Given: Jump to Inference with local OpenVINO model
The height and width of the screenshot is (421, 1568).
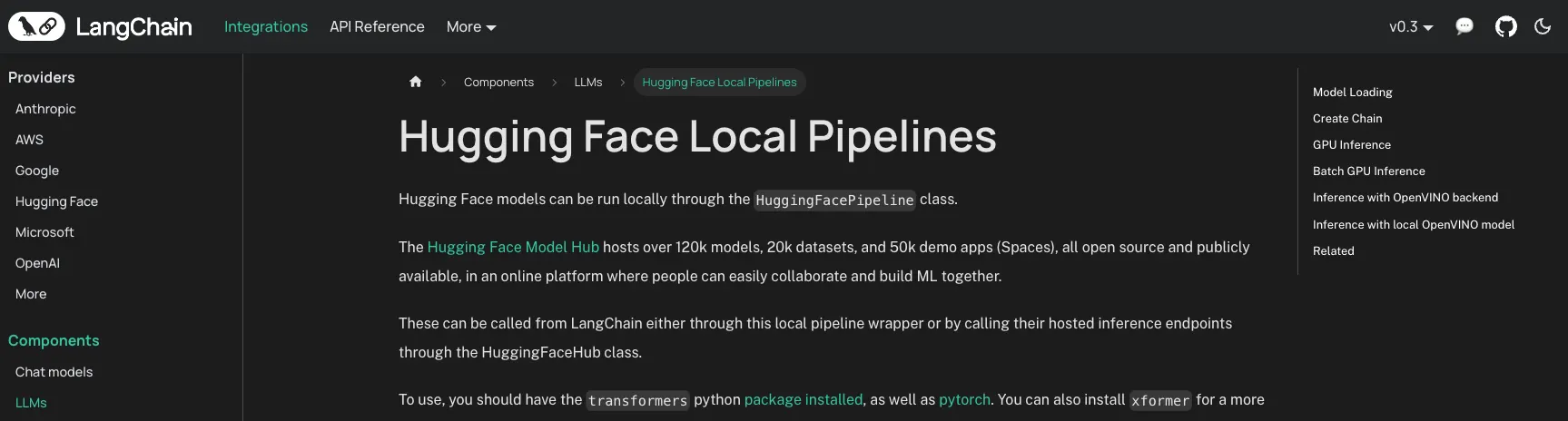Looking at the screenshot, I should click(1413, 224).
